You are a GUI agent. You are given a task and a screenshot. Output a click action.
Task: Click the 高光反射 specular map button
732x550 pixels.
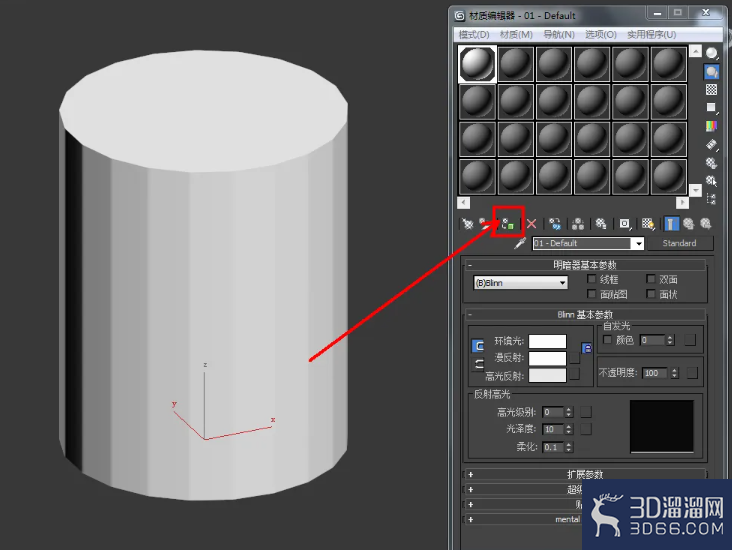click(575, 374)
